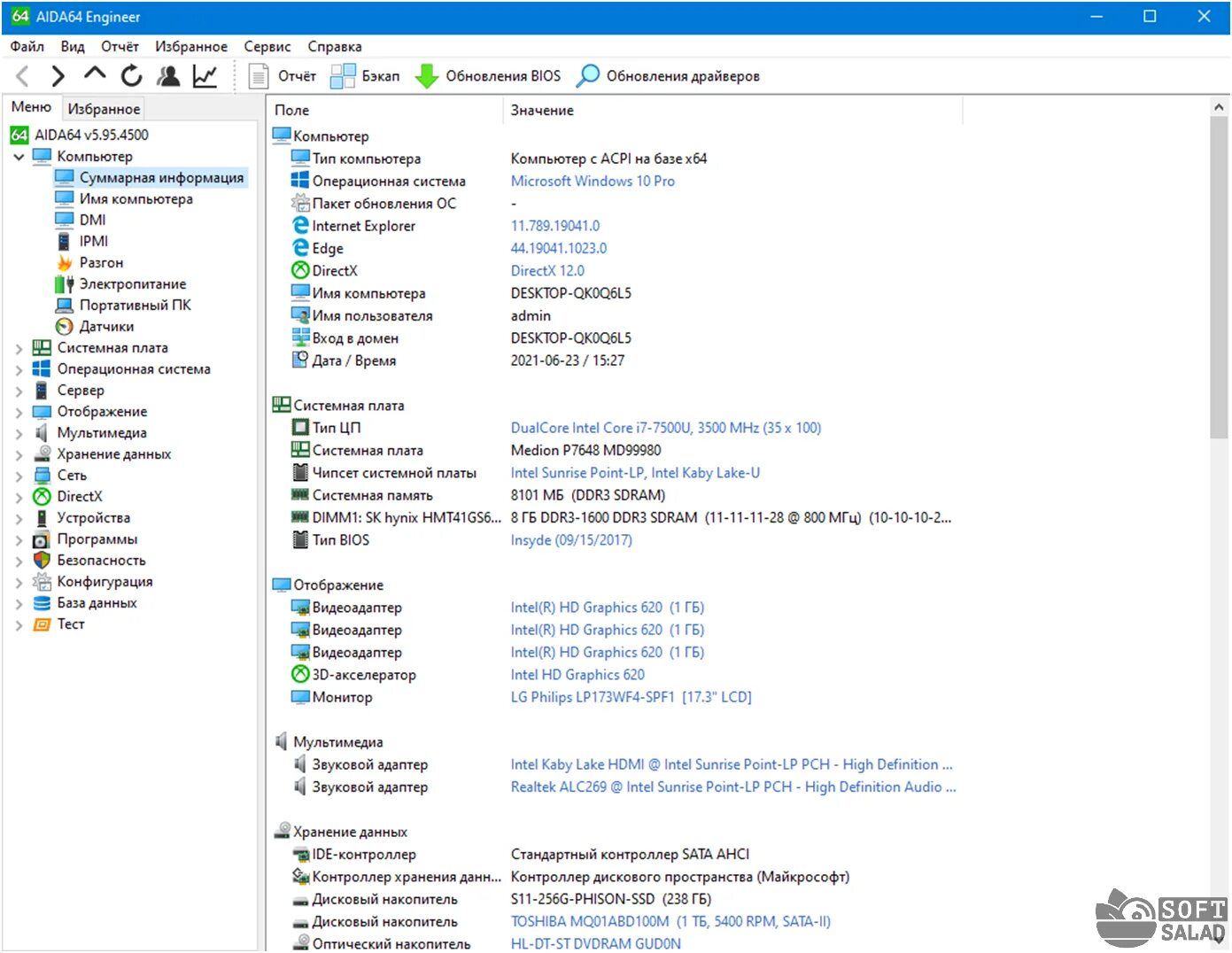Expand the Системная плата tree node
Screen dimensions: 1232x953
pyautogui.click(x=19, y=349)
